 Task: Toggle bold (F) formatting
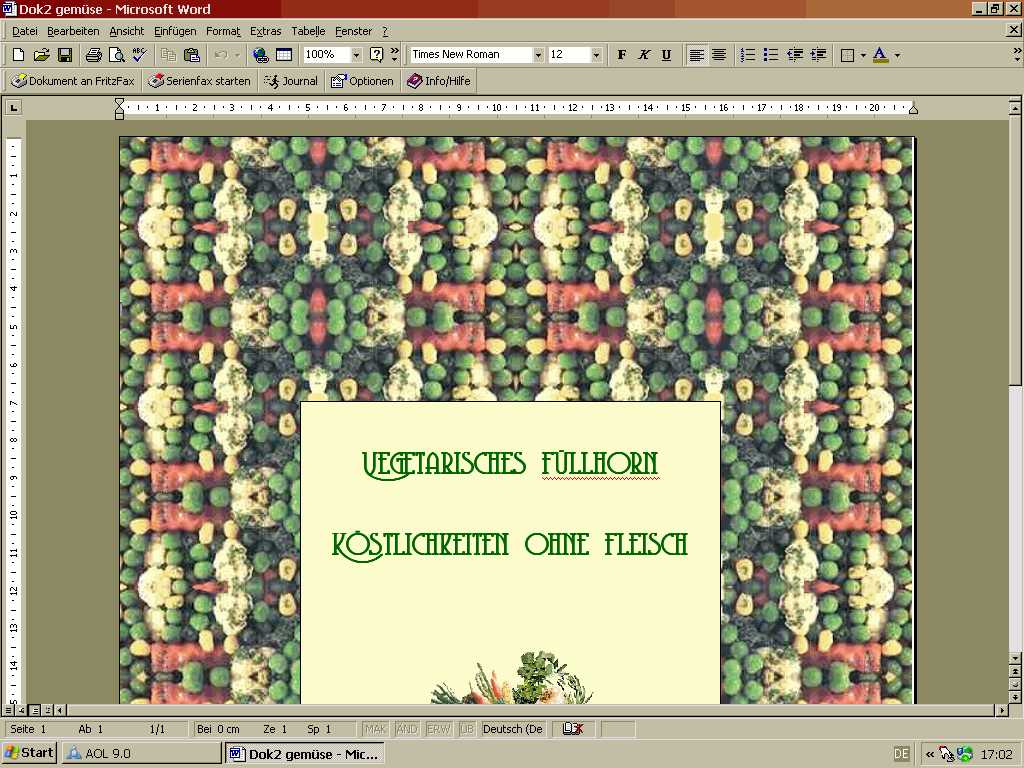pyautogui.click(x=622, y=55)
